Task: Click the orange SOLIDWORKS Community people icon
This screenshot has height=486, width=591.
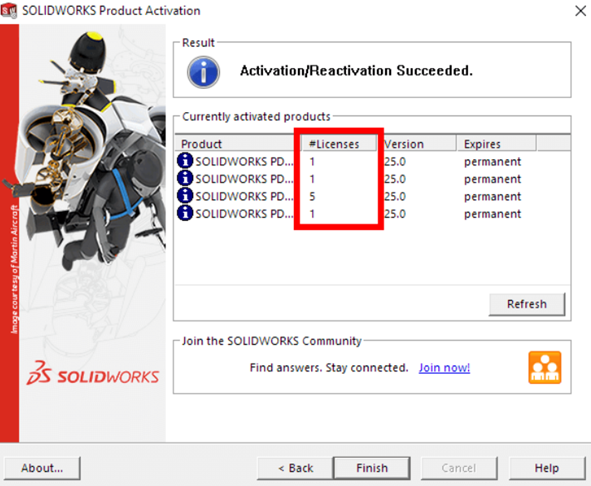Action: tap(545, 367)
